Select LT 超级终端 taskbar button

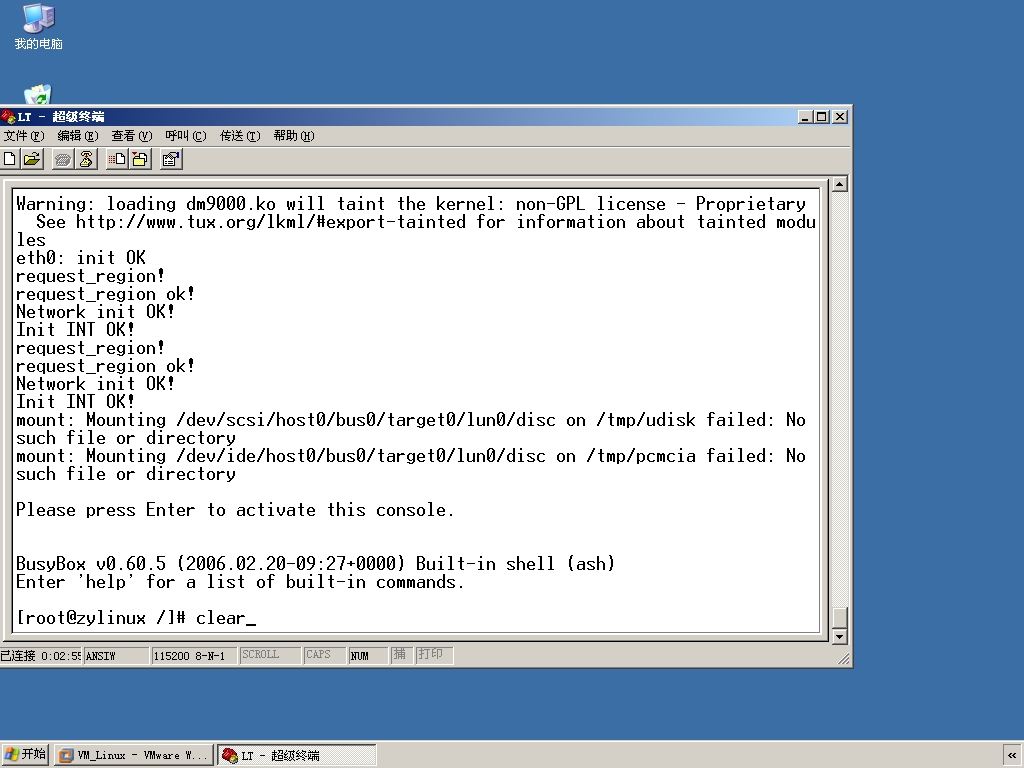(x=297, y=755)
